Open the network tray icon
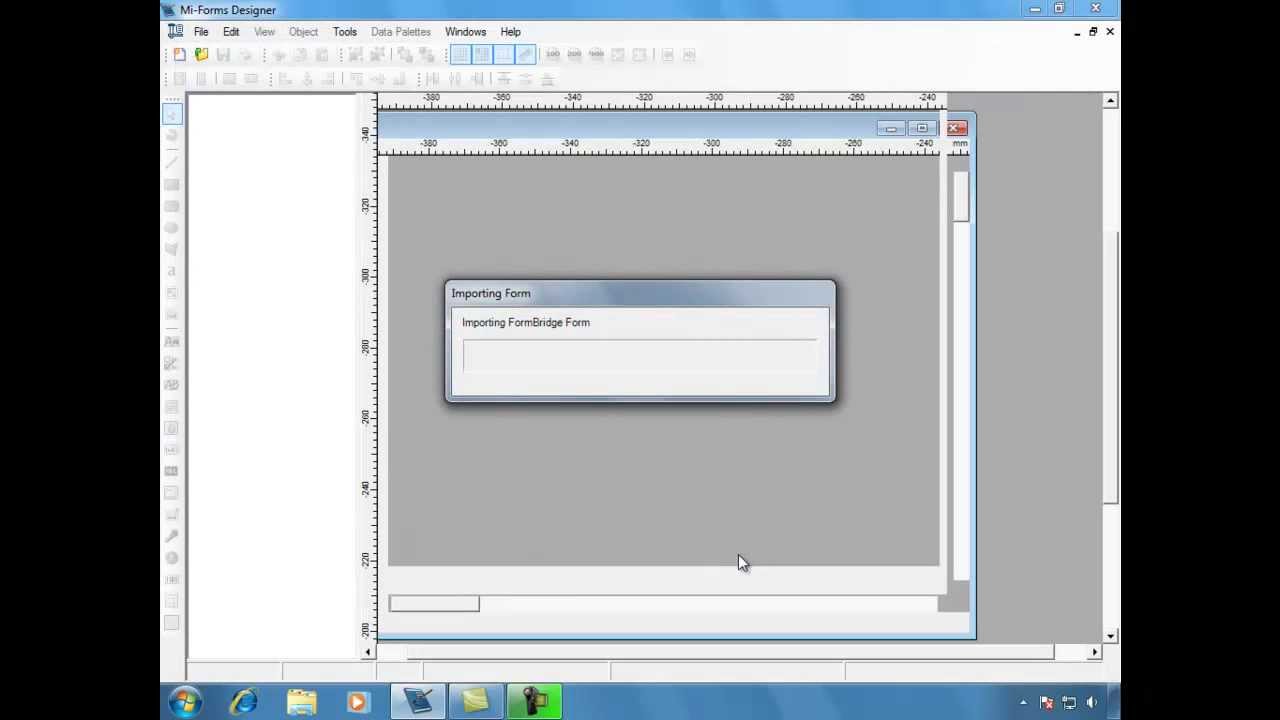 pos(1069,703)
